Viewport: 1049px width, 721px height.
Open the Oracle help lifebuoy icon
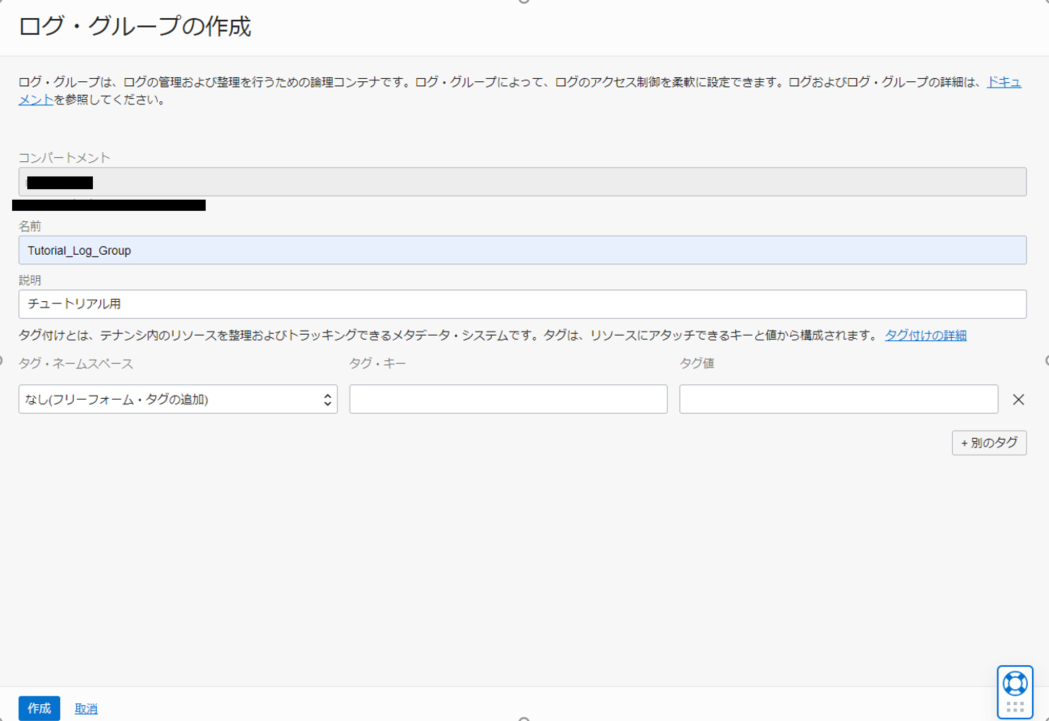(x=1014, y=683)
